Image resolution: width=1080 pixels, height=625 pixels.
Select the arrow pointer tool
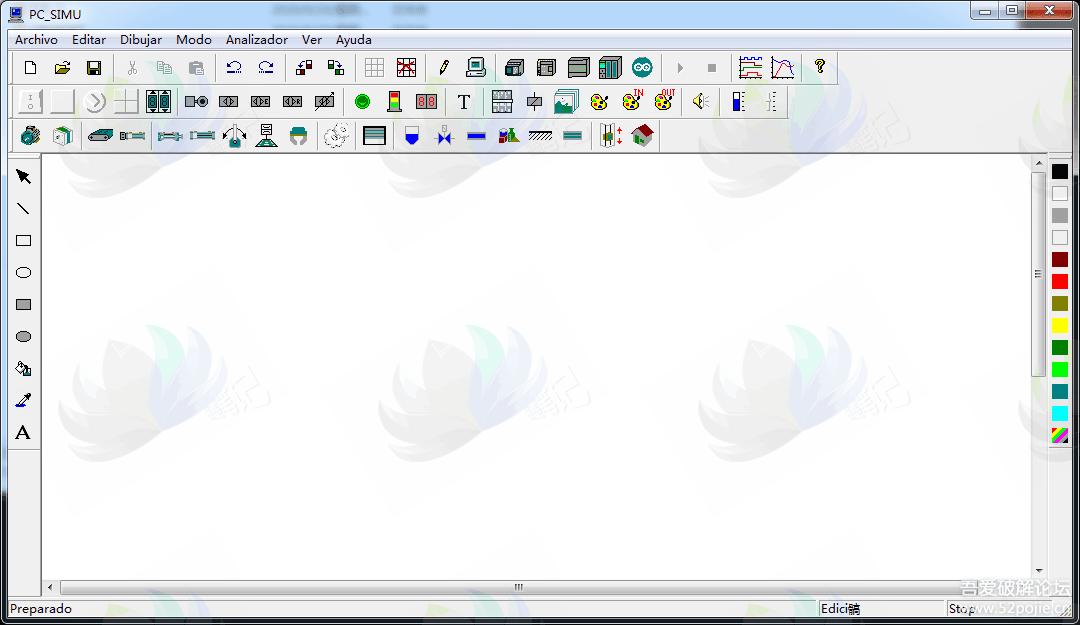point(23,177)
